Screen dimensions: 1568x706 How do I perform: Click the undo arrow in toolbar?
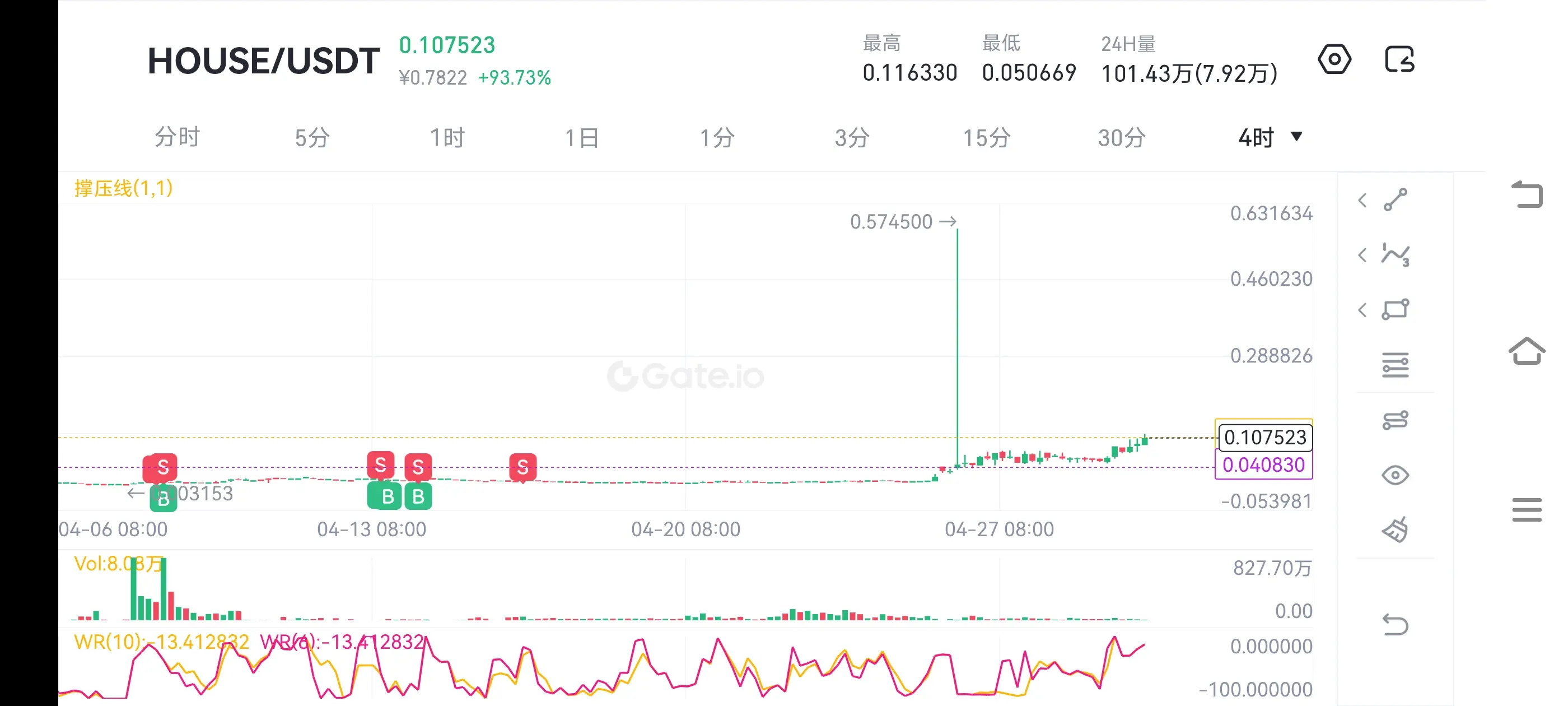[1394, 624]
